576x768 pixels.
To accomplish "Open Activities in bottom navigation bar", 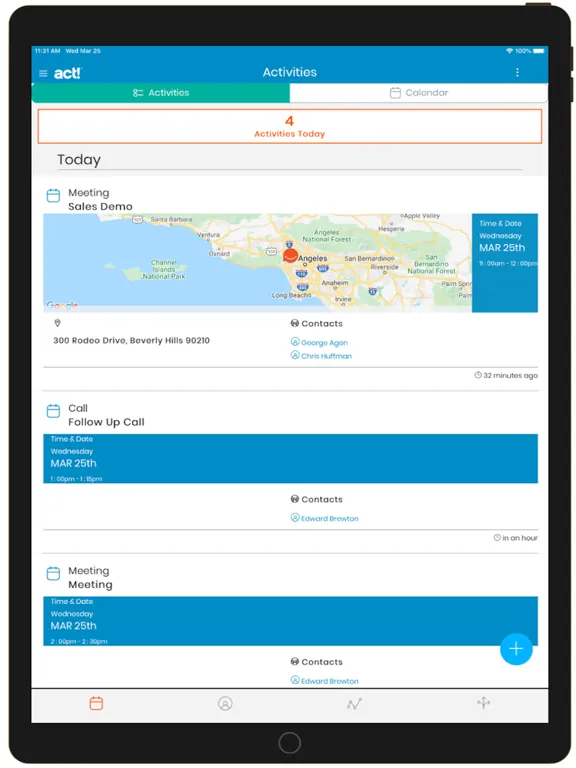I will pos(96,703).
